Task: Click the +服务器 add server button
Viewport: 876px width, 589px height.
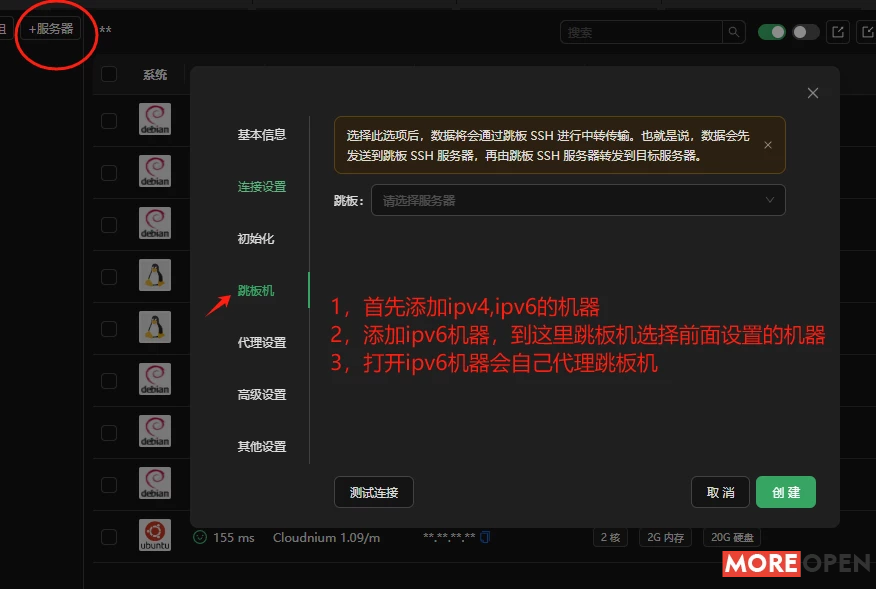Action: click(x=51, y=28)
